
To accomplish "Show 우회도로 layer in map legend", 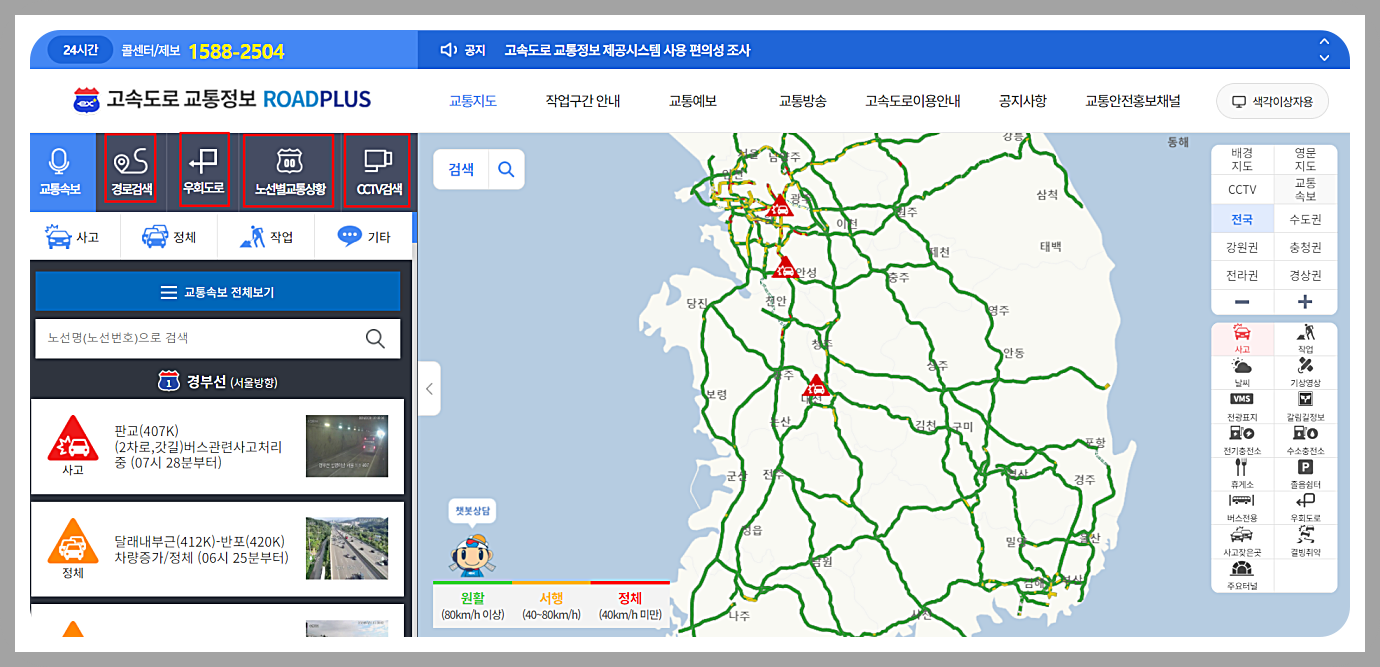I will pos(1305,508).
